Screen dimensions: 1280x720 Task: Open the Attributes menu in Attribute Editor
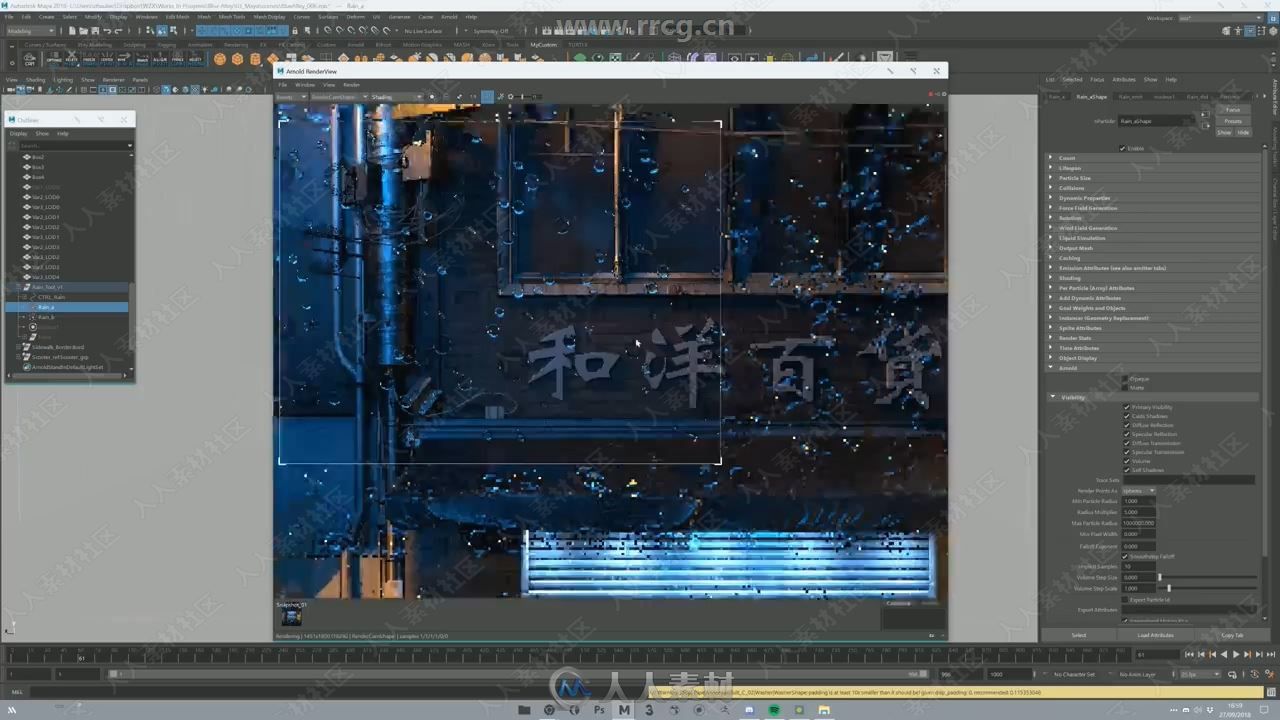(x=1124, y=79)
